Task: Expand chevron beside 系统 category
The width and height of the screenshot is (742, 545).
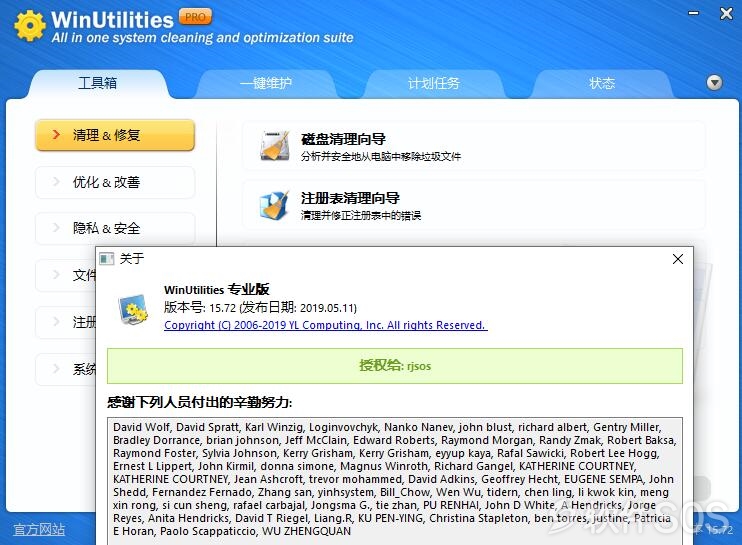Action: coord(56,368)
